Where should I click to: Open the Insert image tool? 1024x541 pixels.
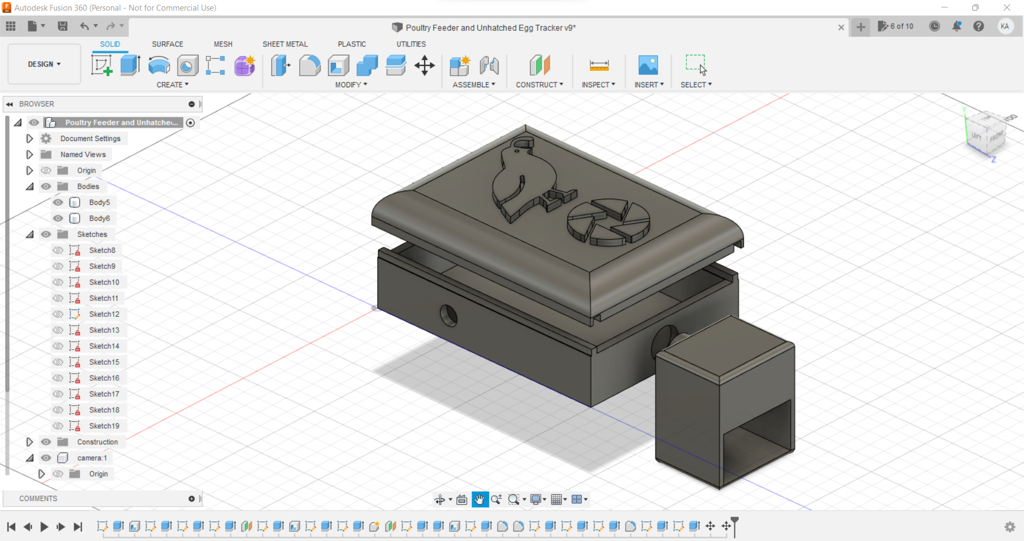pyautogui.click(x=648, y=66)
